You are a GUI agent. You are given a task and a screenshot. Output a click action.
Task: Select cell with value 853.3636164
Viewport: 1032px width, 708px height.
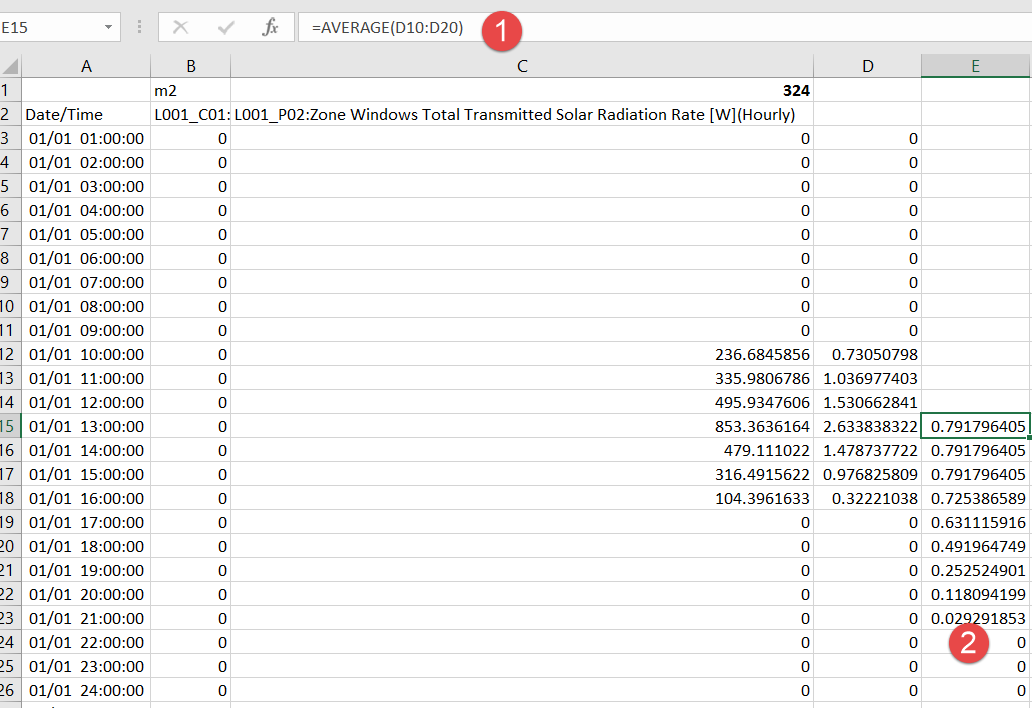click(522, 426)
